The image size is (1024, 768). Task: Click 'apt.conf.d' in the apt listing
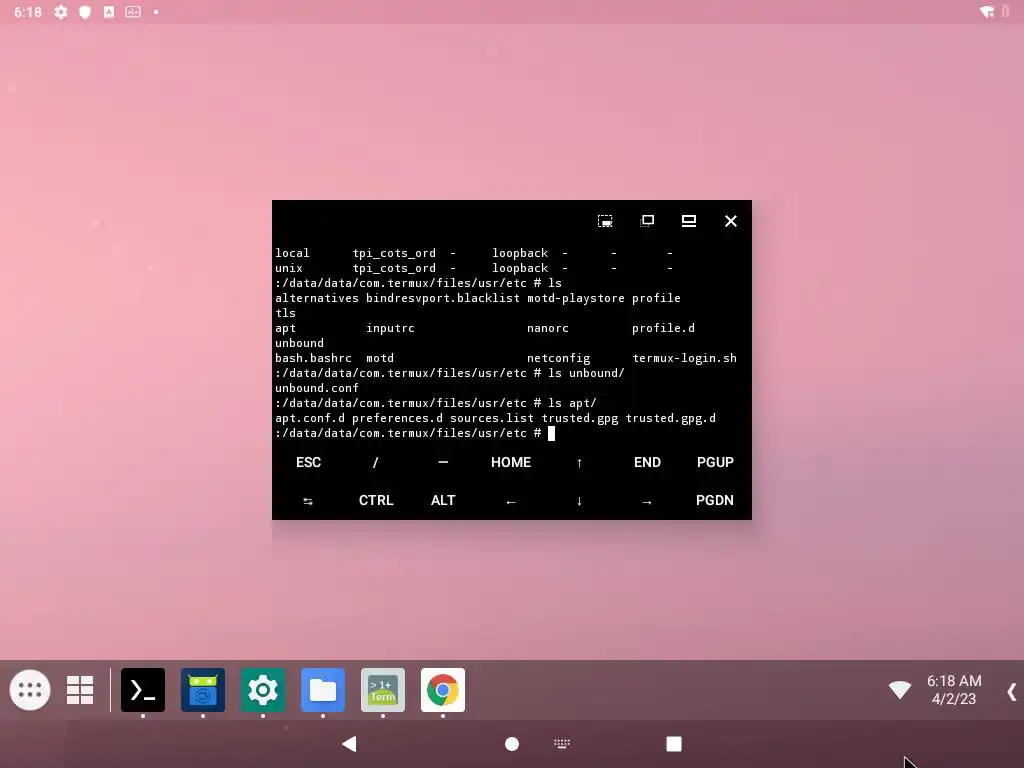(310, 418)
